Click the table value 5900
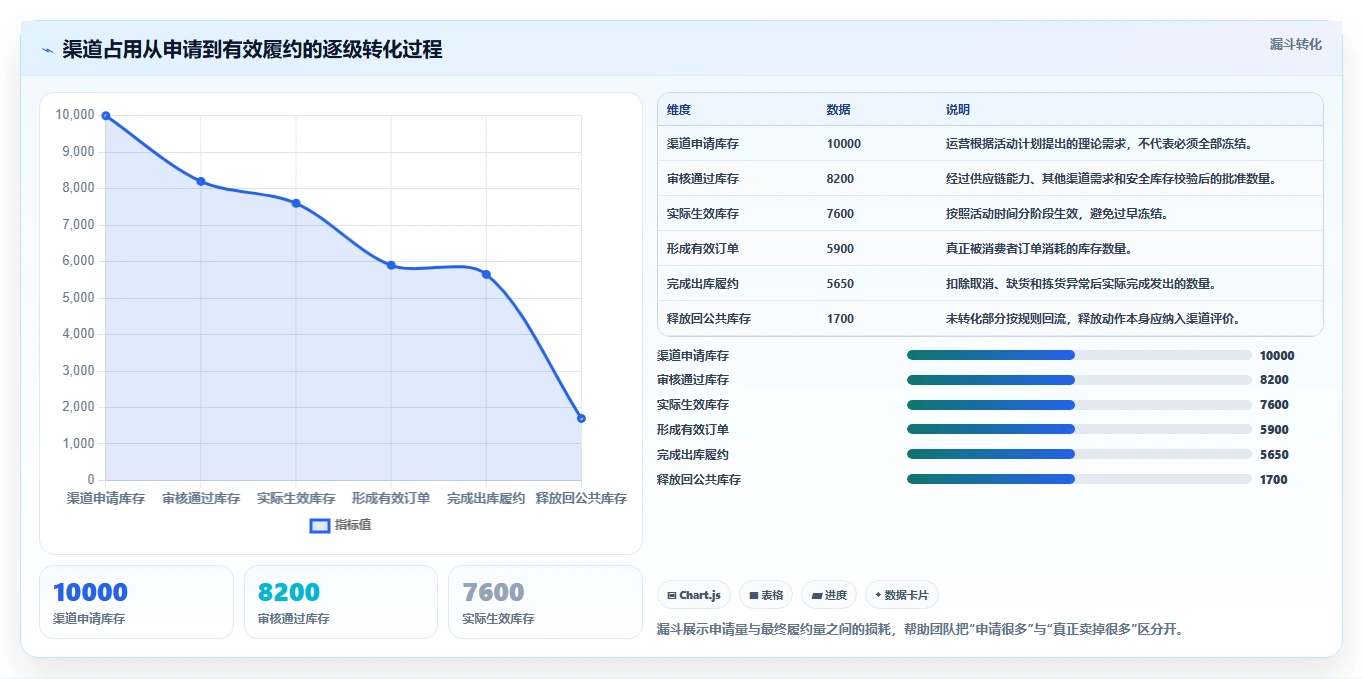This screenshot has height=679, width=1363. [840, 249]
